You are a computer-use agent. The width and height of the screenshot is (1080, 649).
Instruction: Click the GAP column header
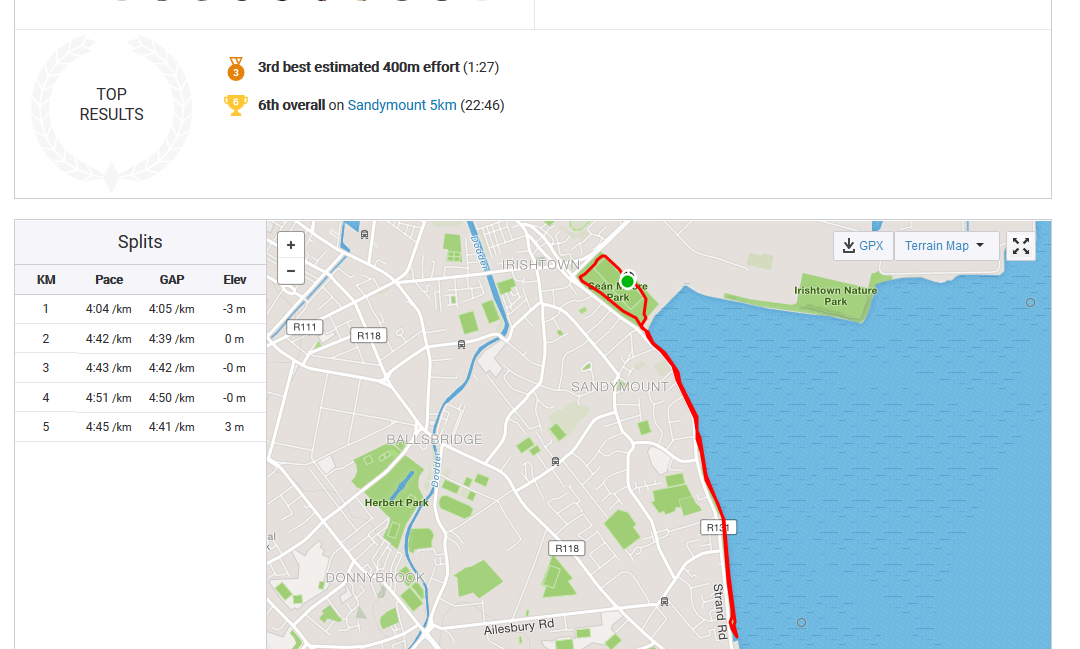pyautogui.click(x=172, y=280)
